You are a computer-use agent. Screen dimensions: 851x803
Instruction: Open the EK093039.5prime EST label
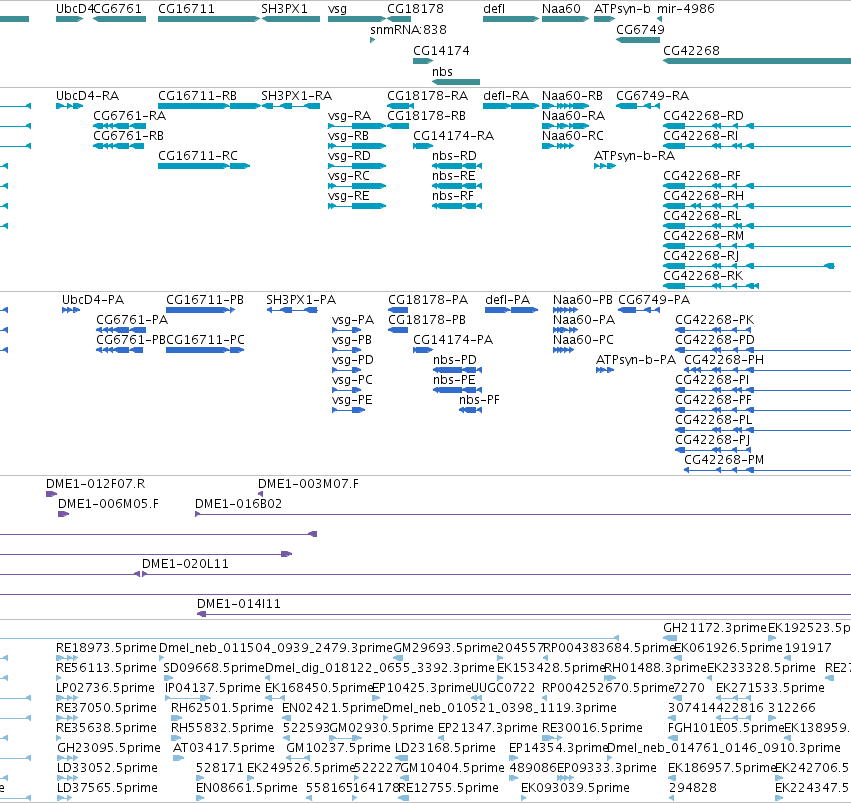pos(575,788)
